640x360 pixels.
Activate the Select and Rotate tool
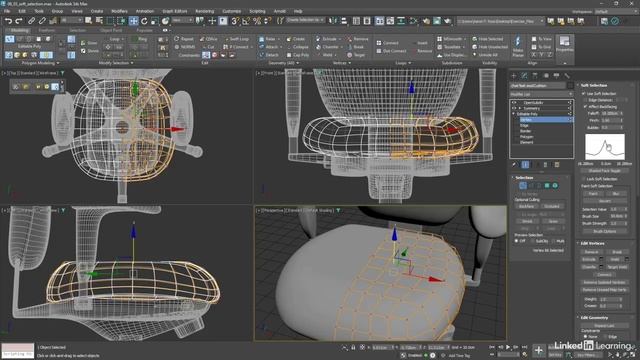[x=144, y=21]
